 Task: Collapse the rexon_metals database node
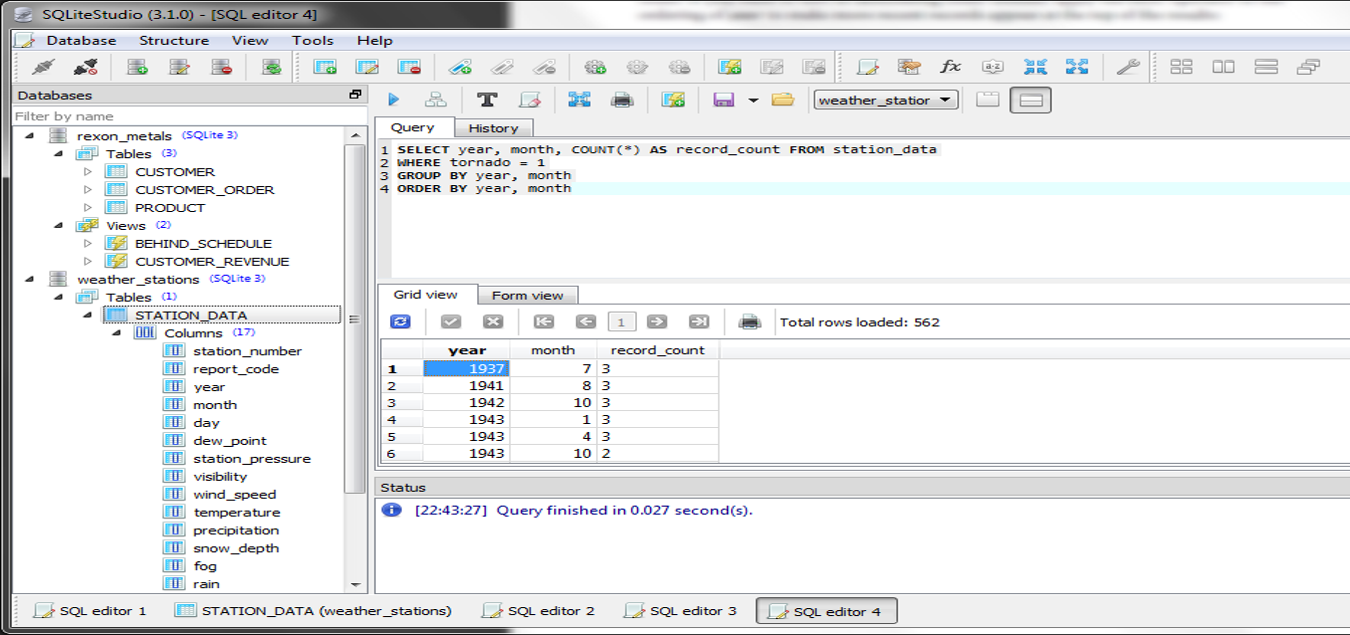click(x=29, y=136)
